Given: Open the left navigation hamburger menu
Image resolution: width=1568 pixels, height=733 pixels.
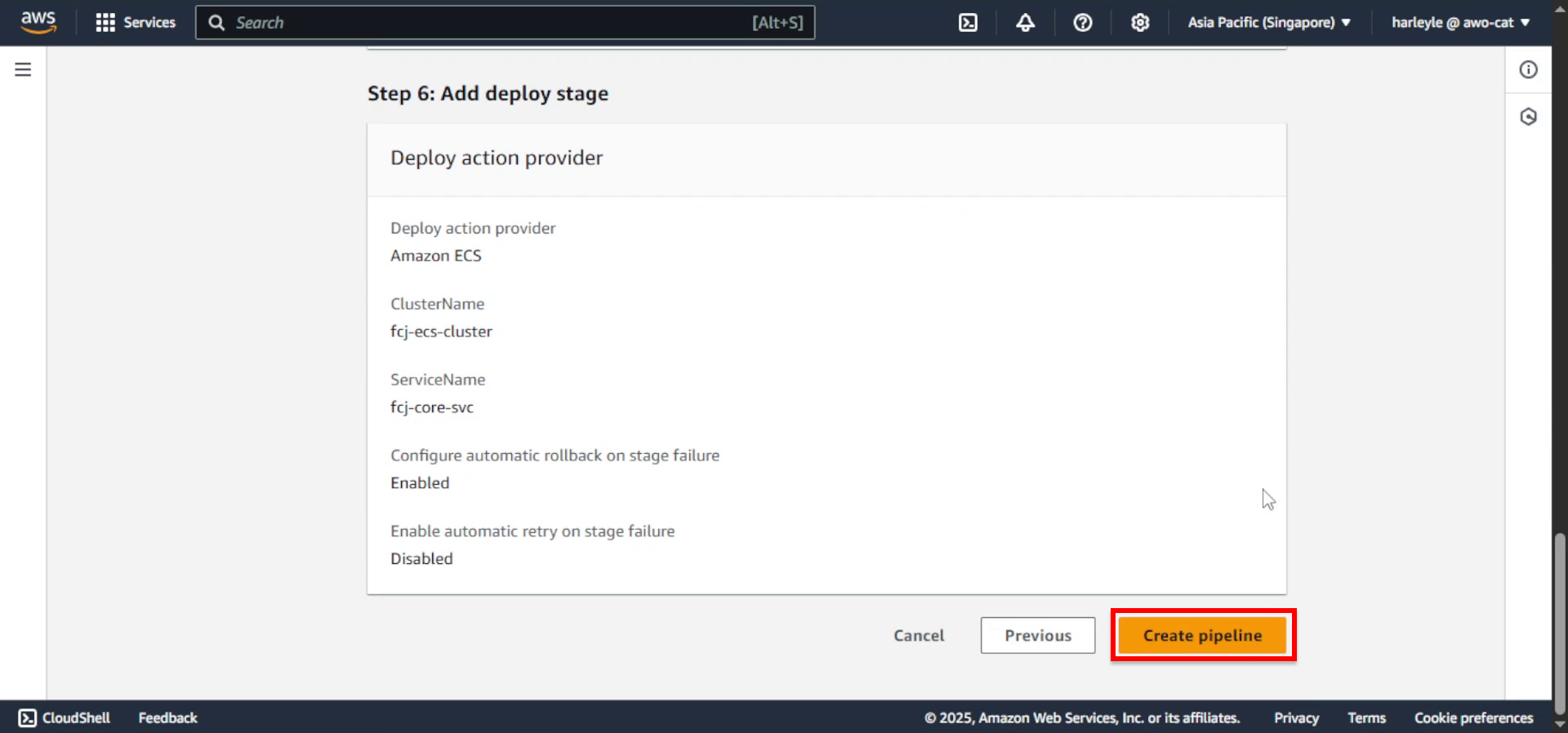Looking at the screenshot, I should [23, 69].
